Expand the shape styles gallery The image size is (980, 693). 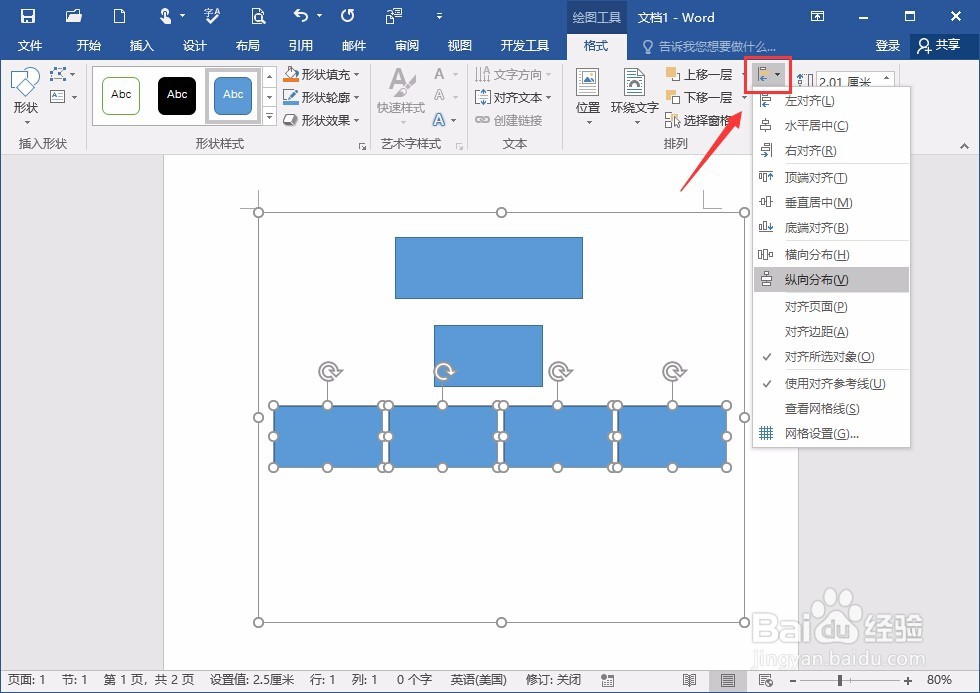269,116
